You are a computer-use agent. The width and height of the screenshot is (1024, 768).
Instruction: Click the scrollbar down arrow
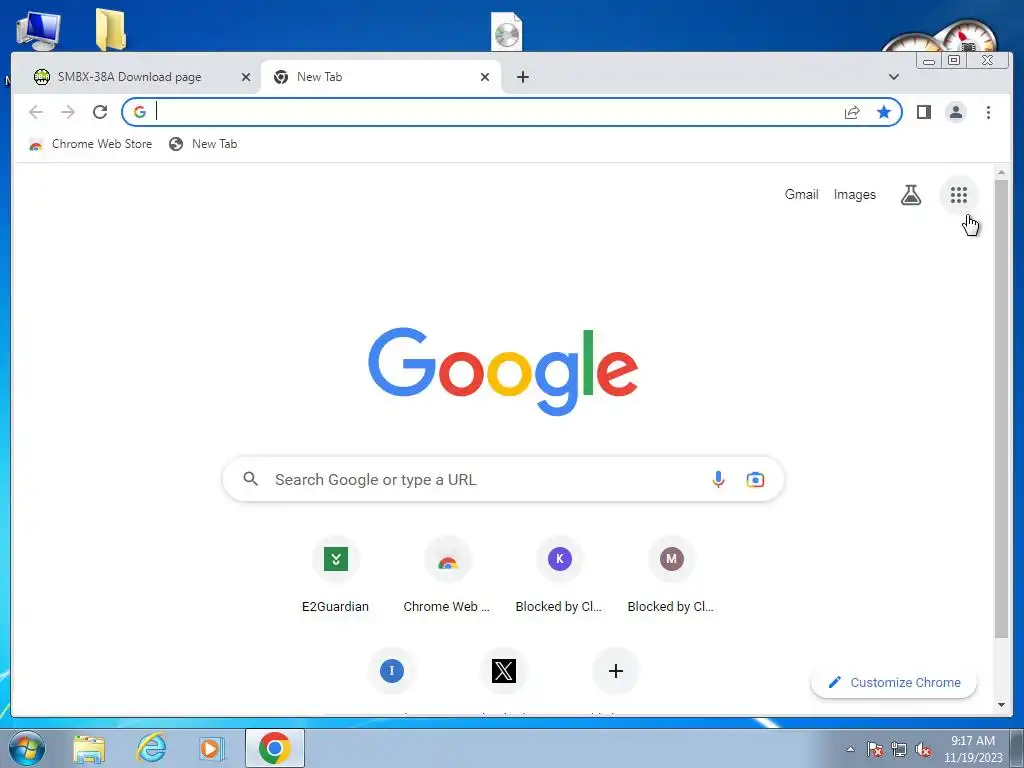pyautogui.click(x=1001, y=705)
